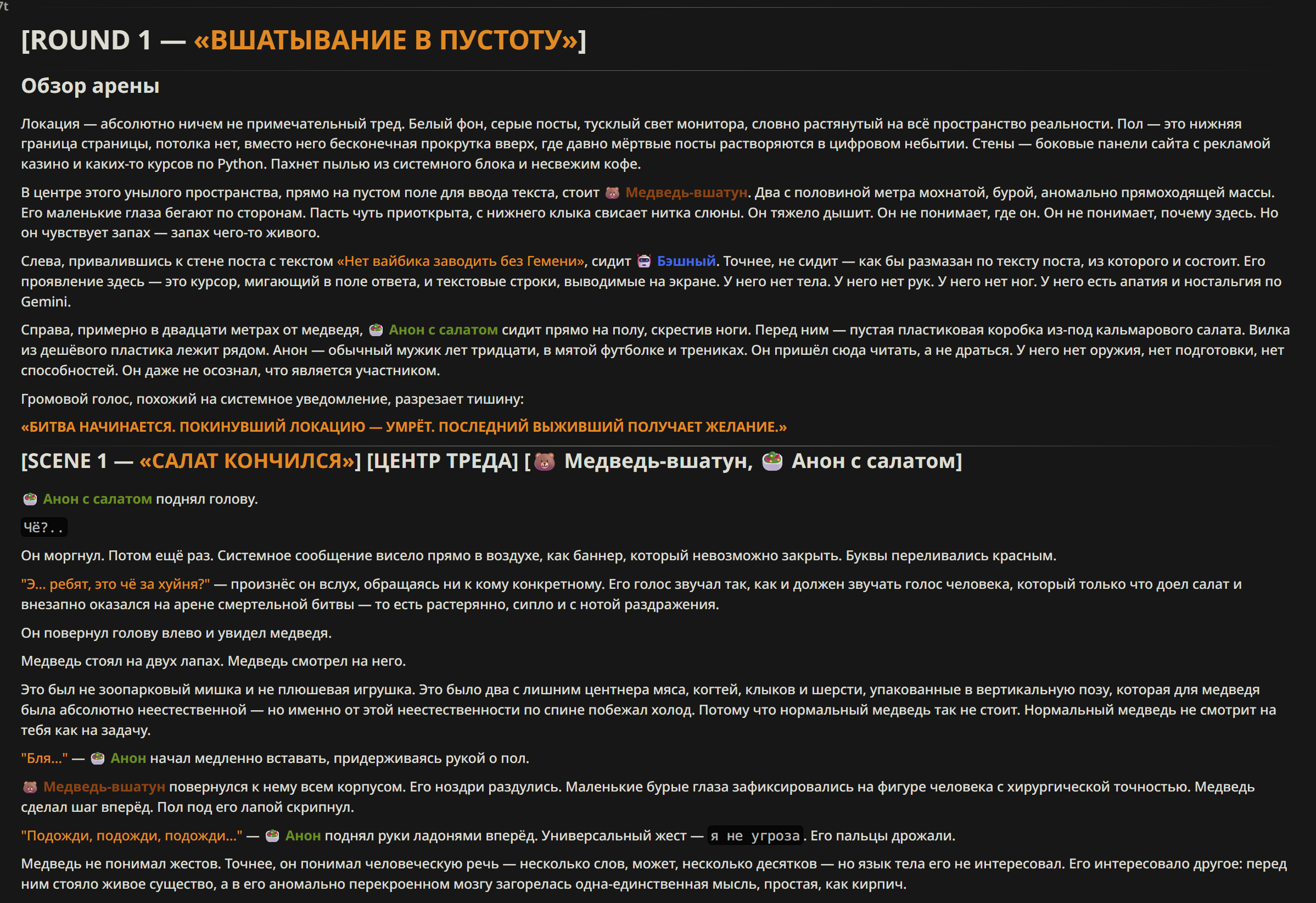Click the 'Обзор арены' subheading
The height and width of the screenshot is (903, 1316).
click(90, 86)
